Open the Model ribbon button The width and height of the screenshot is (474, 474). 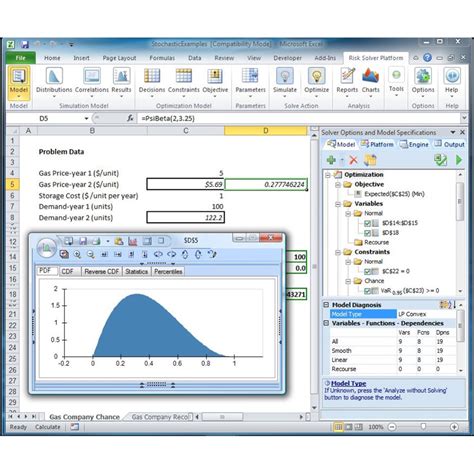tap(19, 83)
